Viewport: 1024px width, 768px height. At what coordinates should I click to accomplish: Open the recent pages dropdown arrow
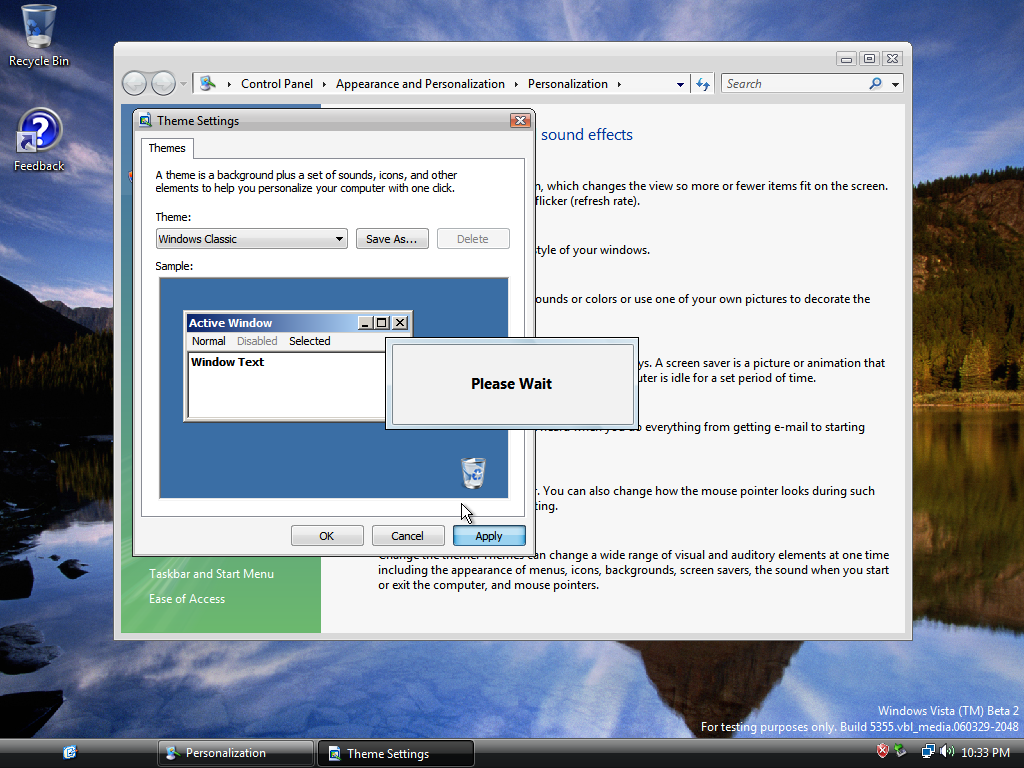(x=184, y=84)
